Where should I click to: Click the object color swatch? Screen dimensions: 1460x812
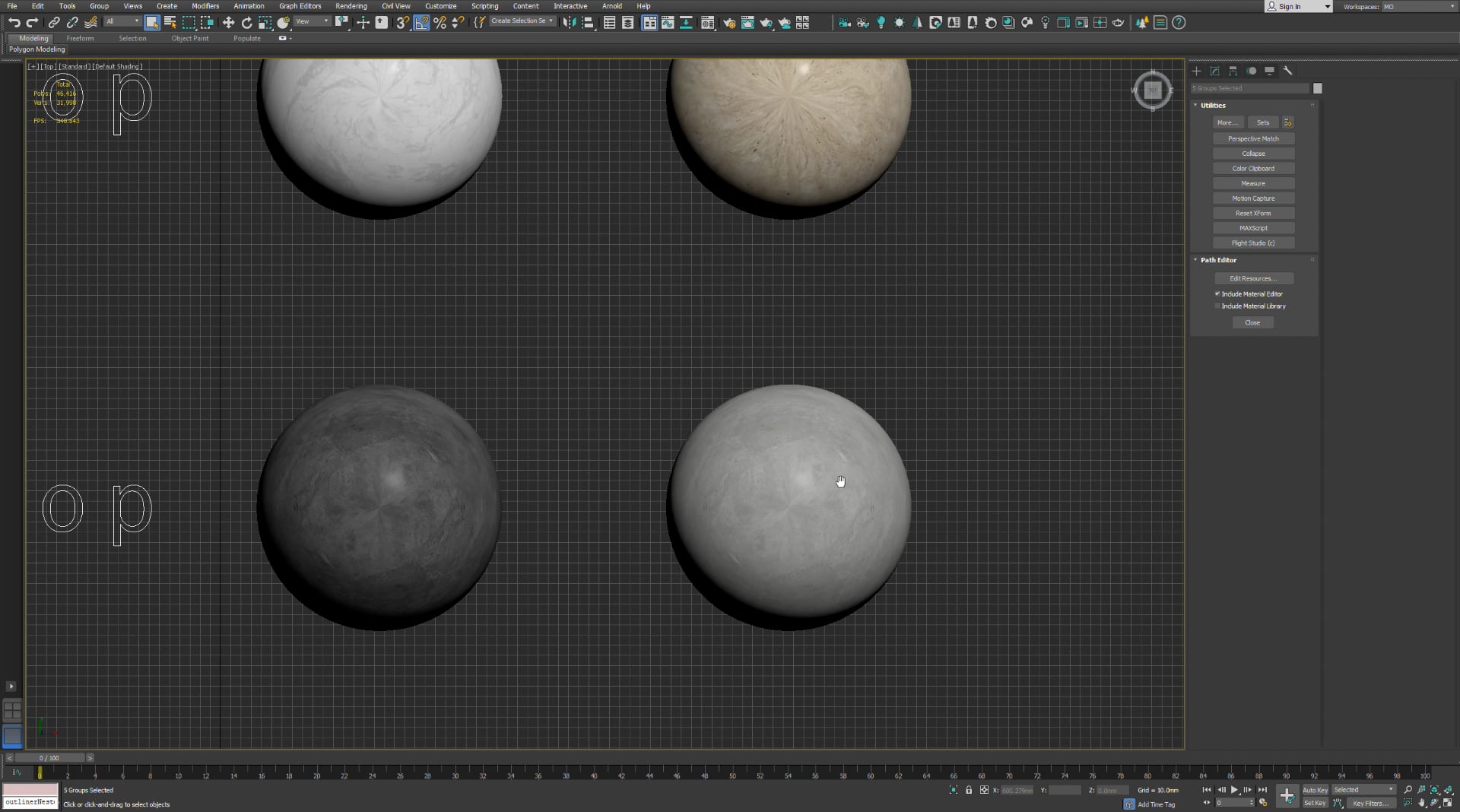1318,88
